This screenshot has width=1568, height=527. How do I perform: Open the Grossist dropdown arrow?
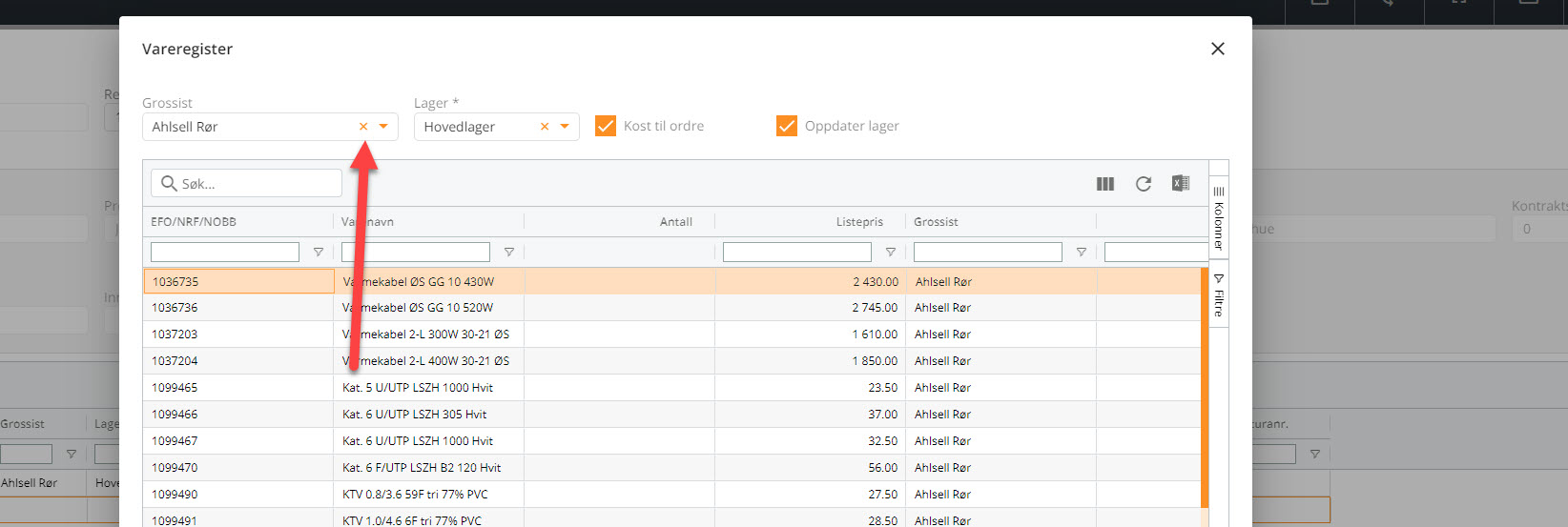pyautogui.click(x=383, y=127)
